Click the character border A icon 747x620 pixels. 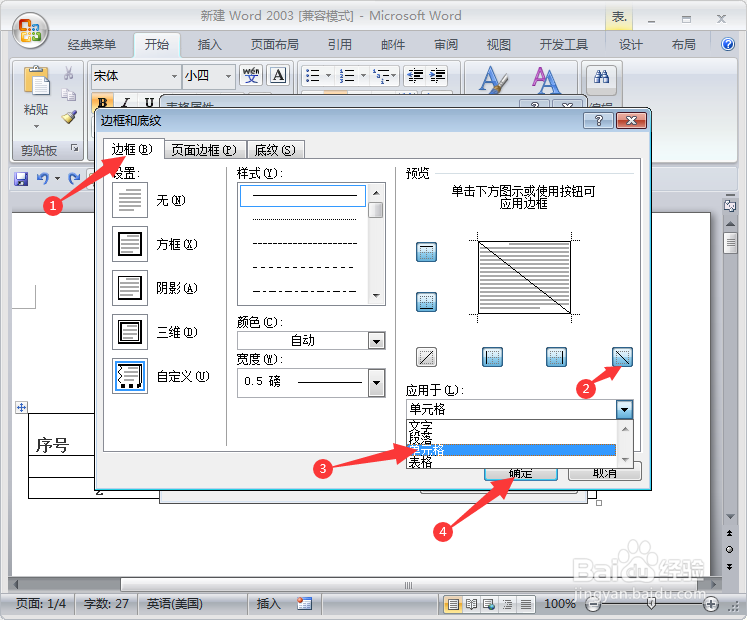coord(278,76)
